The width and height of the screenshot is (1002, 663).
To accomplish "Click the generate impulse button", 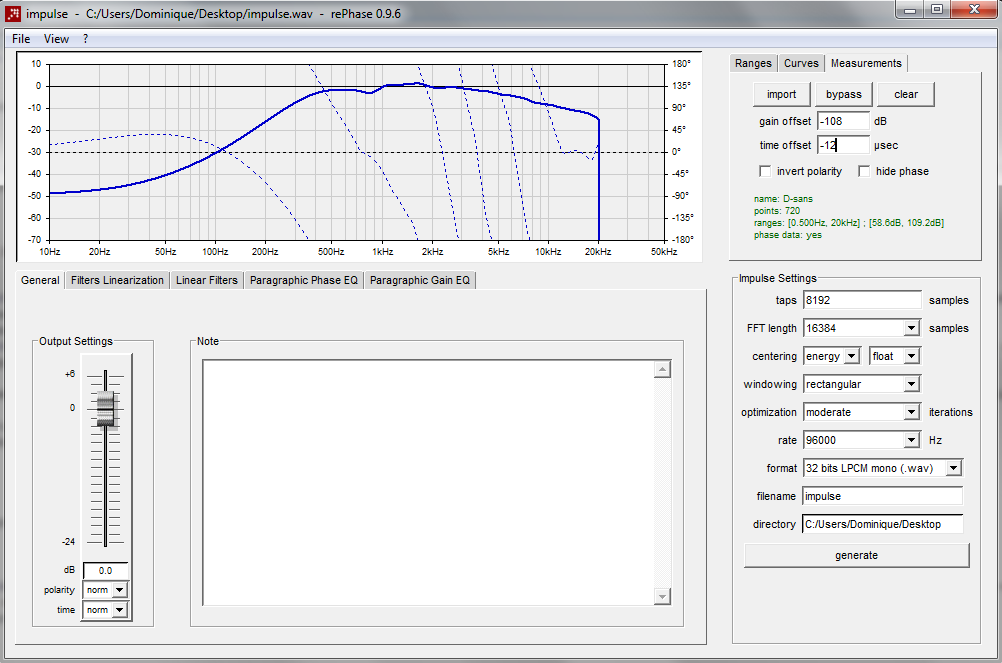I will [856, 556].
